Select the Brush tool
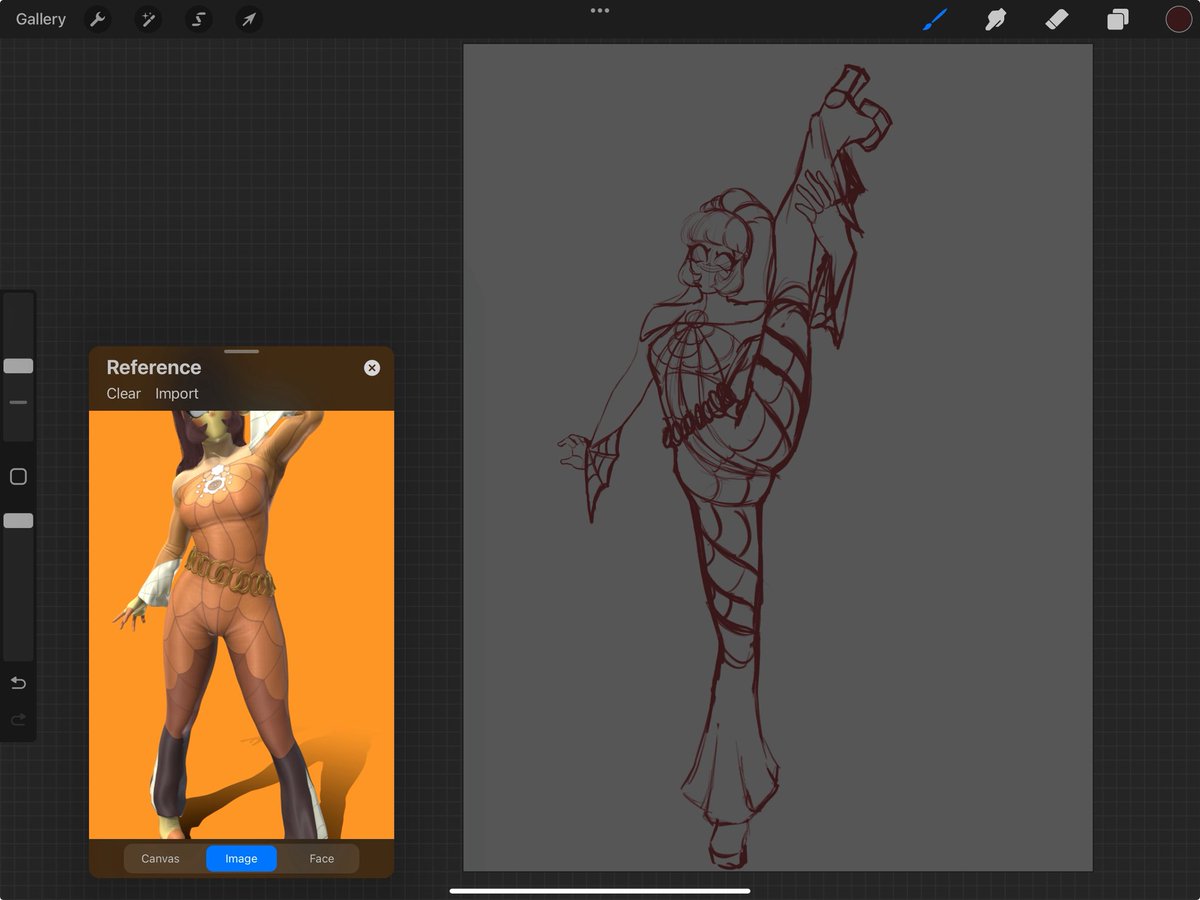The image size is (1200, 900). (x=935, y=19)
